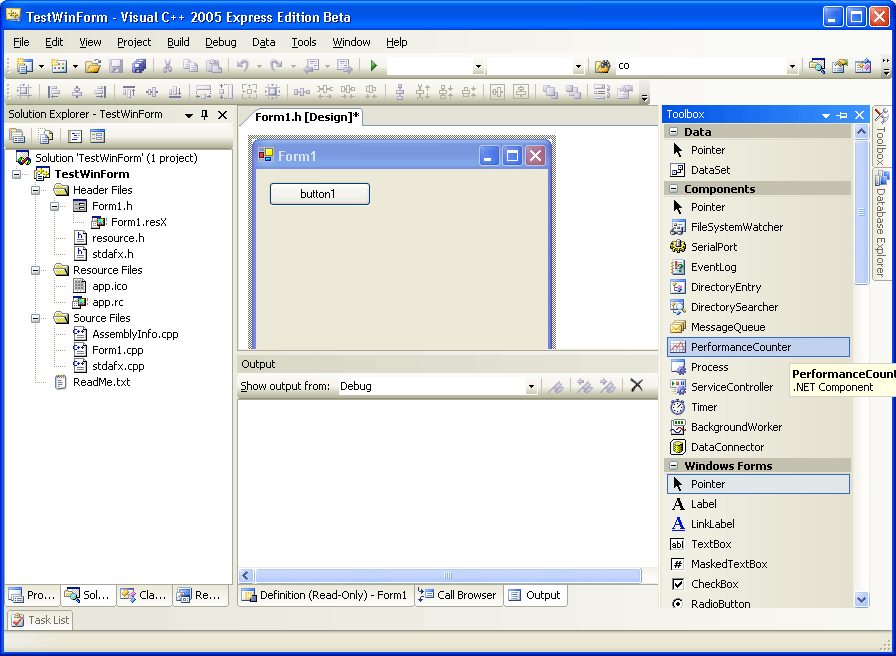The width and height of the screenshot is (896, 656).
Task: Select the SerialPort toolbox component
Action: [x=758, y=247]
